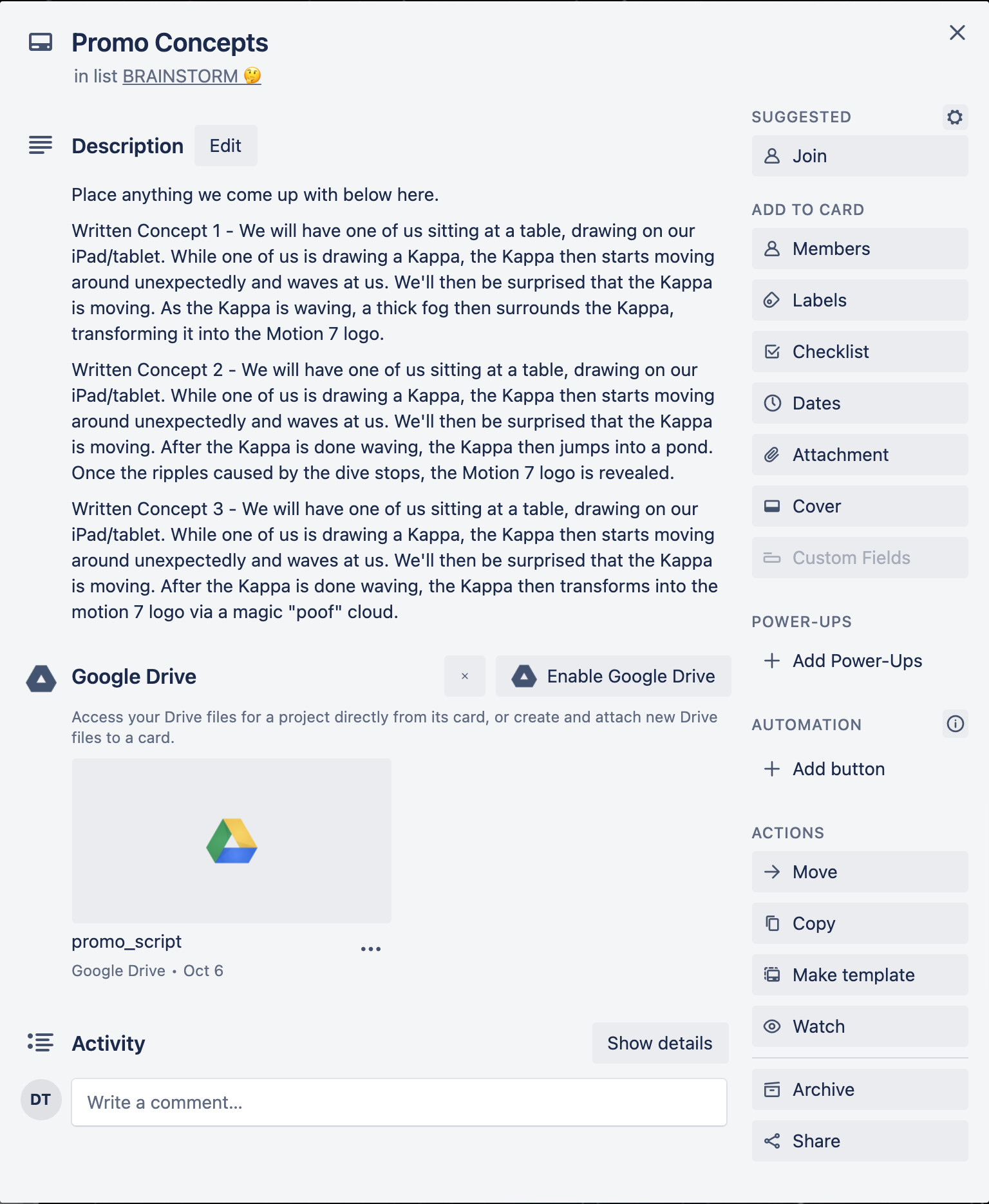The image size is (989, 1204).
Task: Open the promo_script attachment ellipsis menu
Action: click(x=370, y=949)
